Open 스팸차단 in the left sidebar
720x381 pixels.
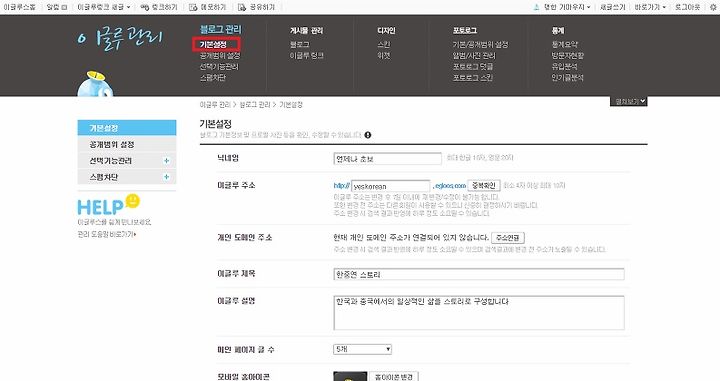pos(104,177)
